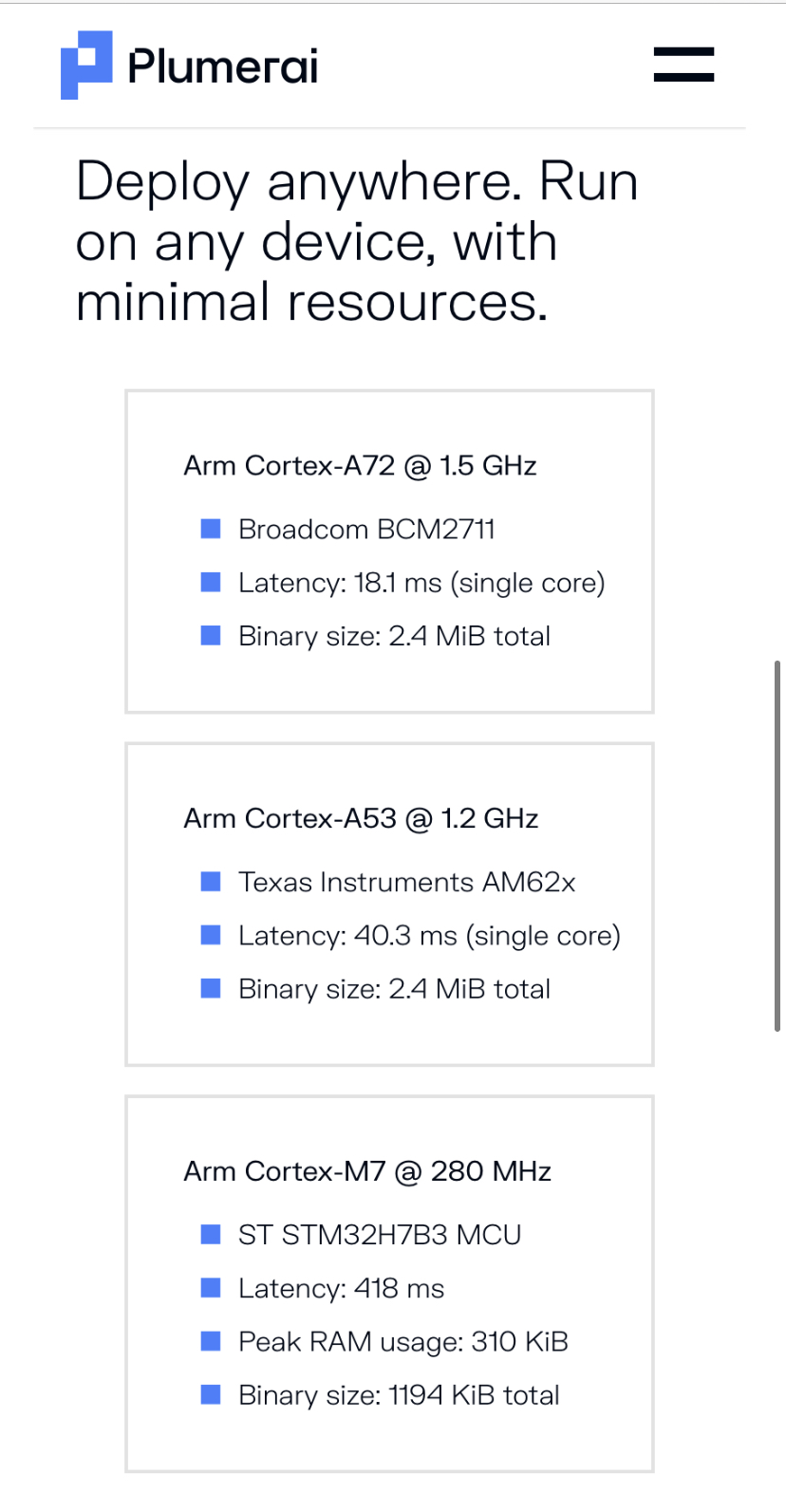Click the ST STM32H7B3 MCU text
This screenshot has height=1512, width=786.
point(380,1234)
